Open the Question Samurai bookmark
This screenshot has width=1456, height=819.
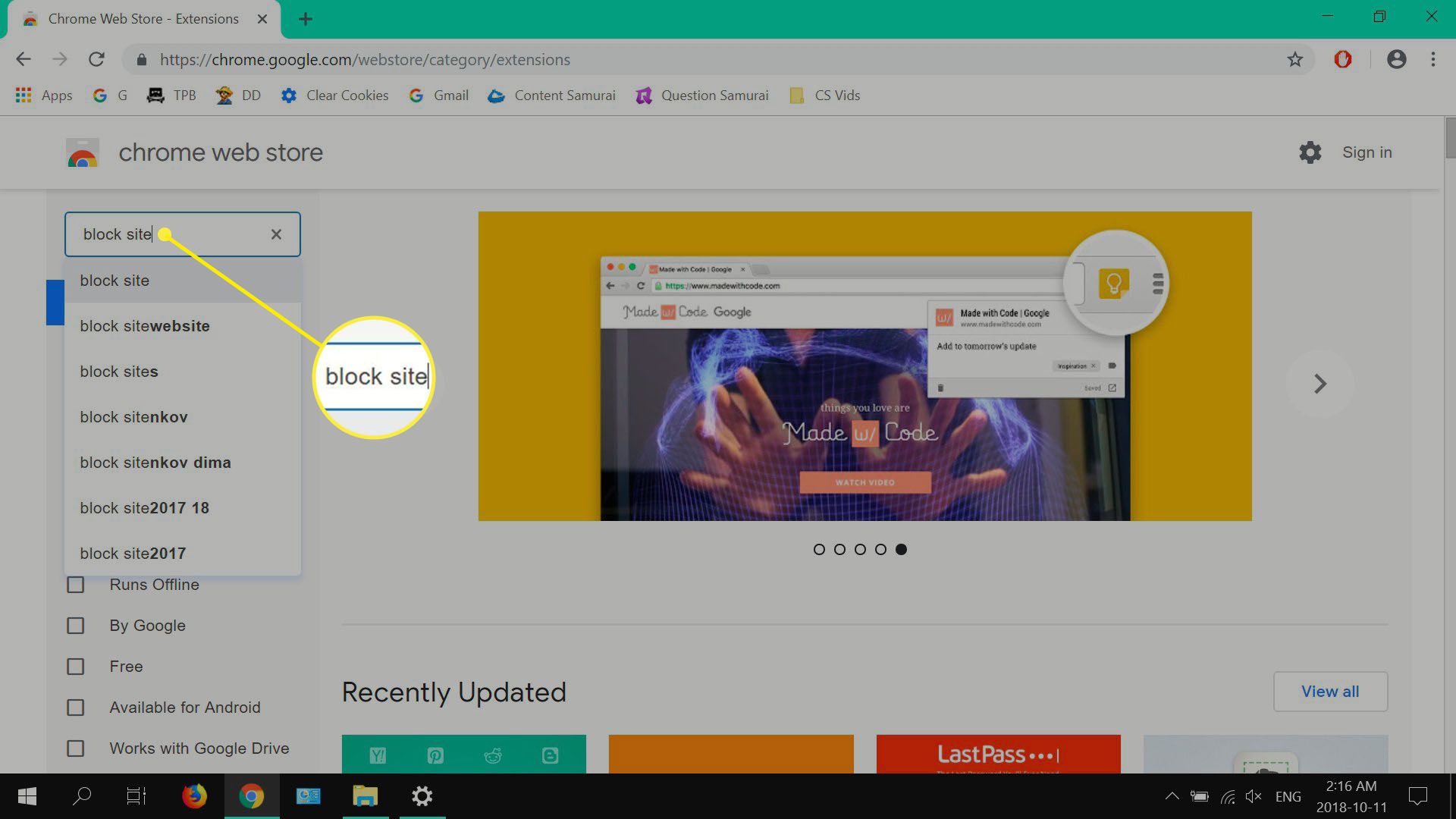(x=702, y=96)
